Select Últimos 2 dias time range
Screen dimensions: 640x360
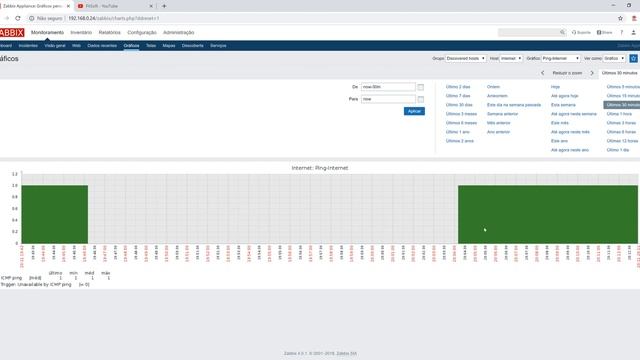click(x=458, y=87)
